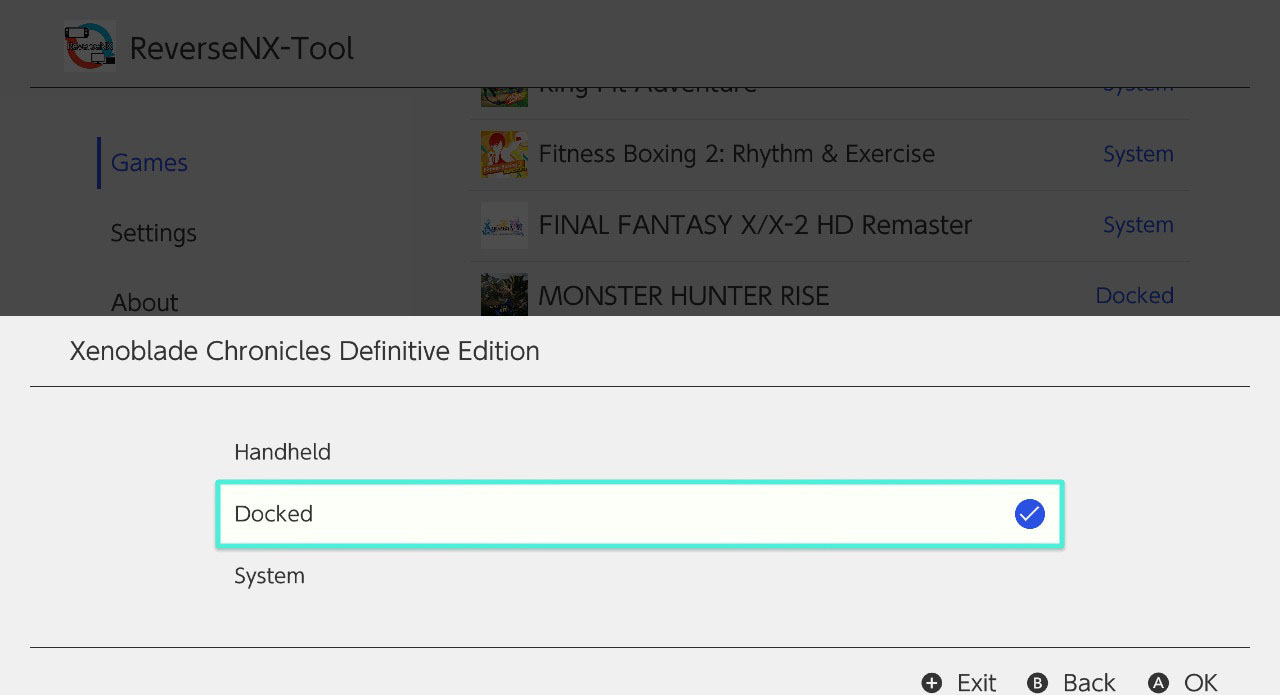This screenshot has width=1280, height=695.
Task: Click the Fitness Boxing 2 game icon
Action: 504,154
